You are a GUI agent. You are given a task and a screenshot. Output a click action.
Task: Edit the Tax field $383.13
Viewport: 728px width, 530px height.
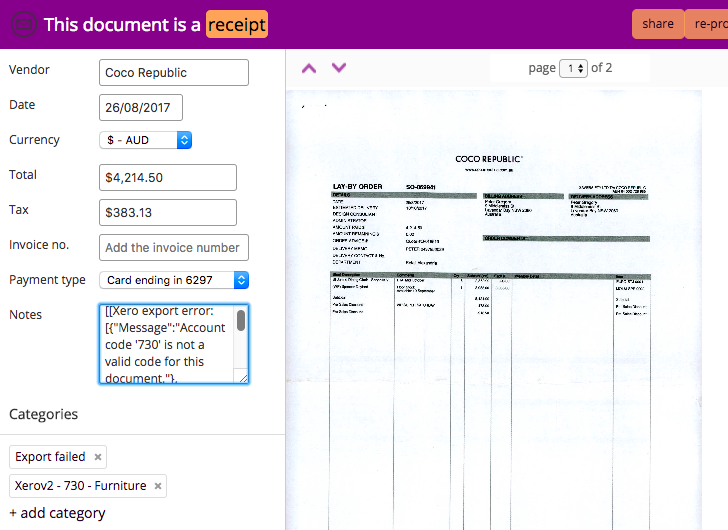(168, 213)
